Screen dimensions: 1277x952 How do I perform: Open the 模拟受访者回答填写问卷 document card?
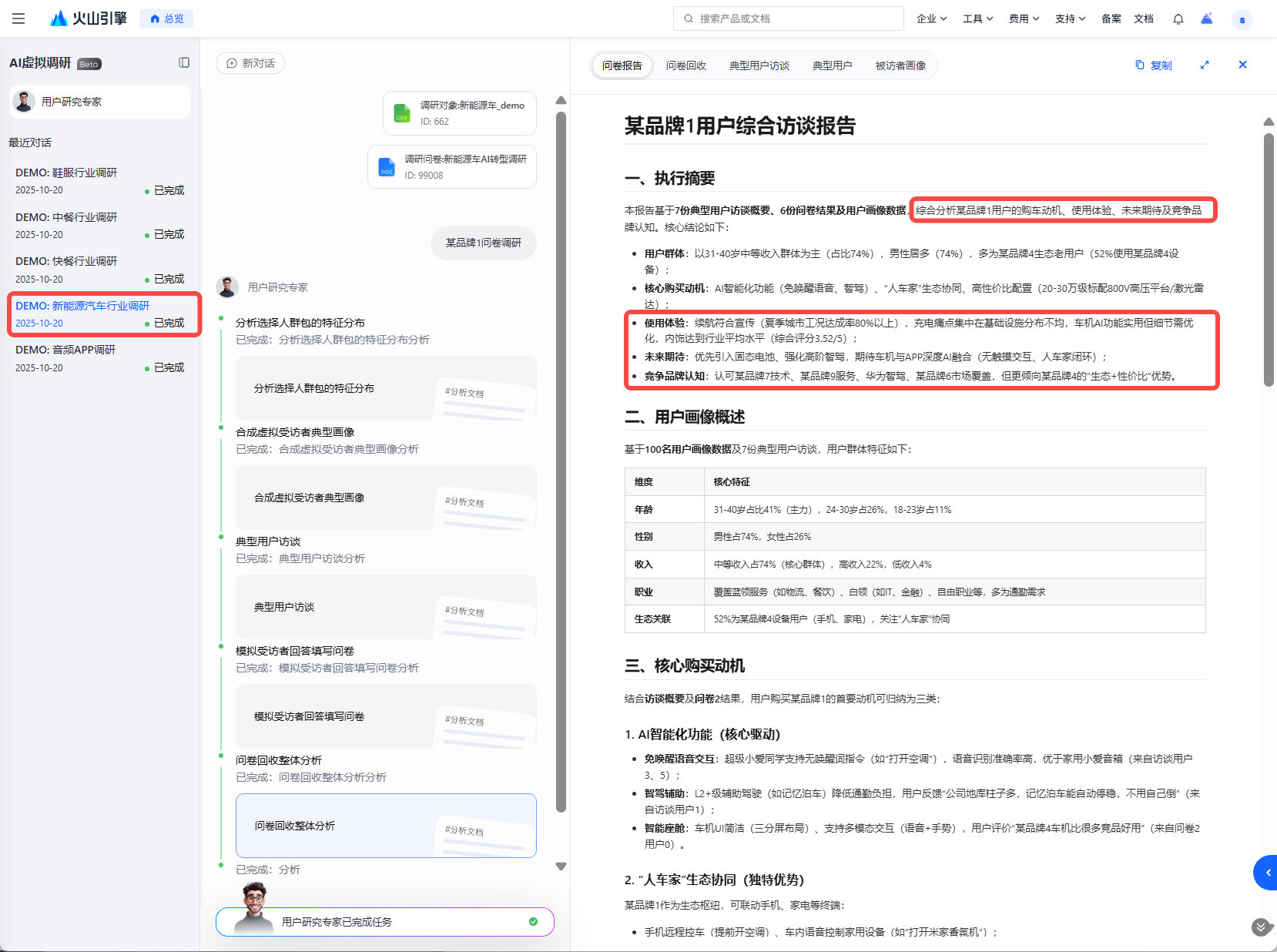pos(386,716)
